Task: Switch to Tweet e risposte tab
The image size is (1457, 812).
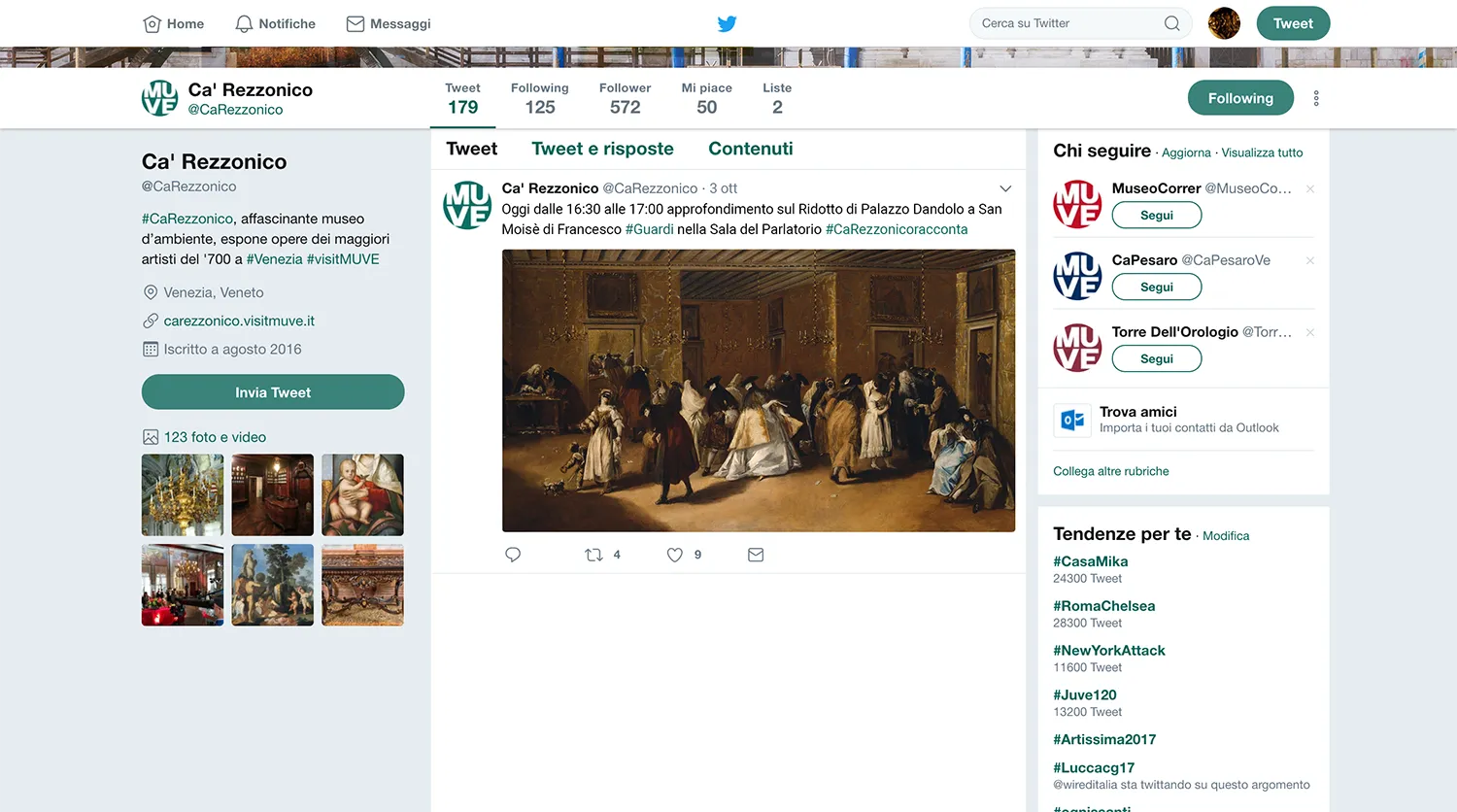Action: [602, 149]
